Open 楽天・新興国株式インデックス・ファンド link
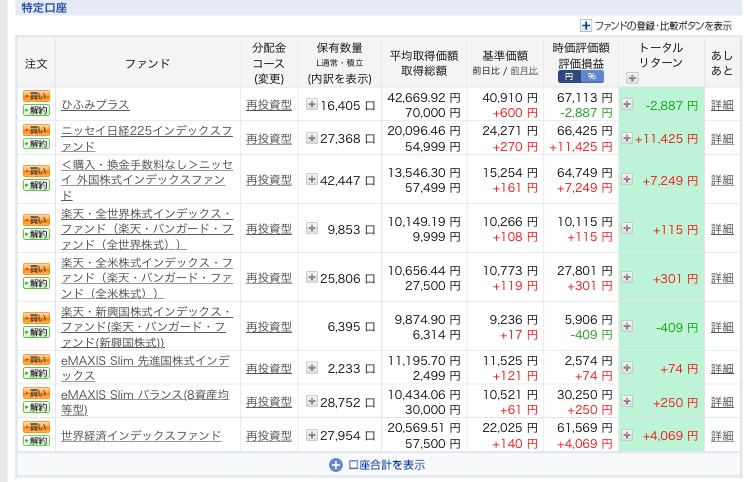This screenshot has height=482, width=750. [x=147, y=327]
